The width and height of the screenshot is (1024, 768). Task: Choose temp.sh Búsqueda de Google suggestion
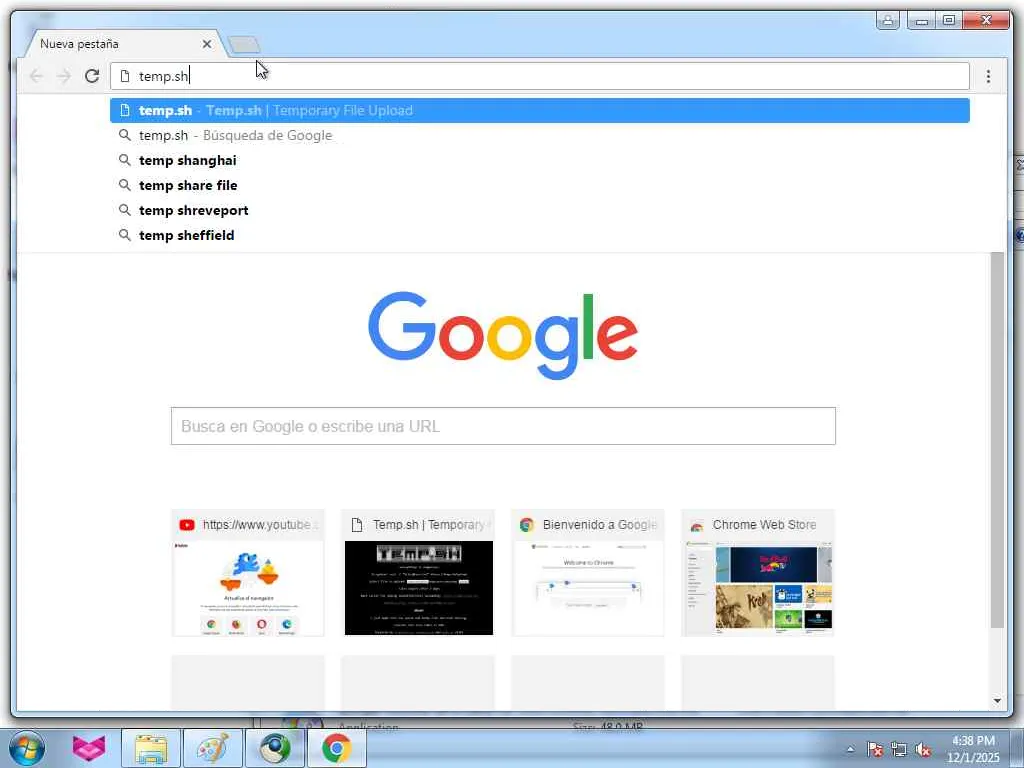(x=539, y=135)
